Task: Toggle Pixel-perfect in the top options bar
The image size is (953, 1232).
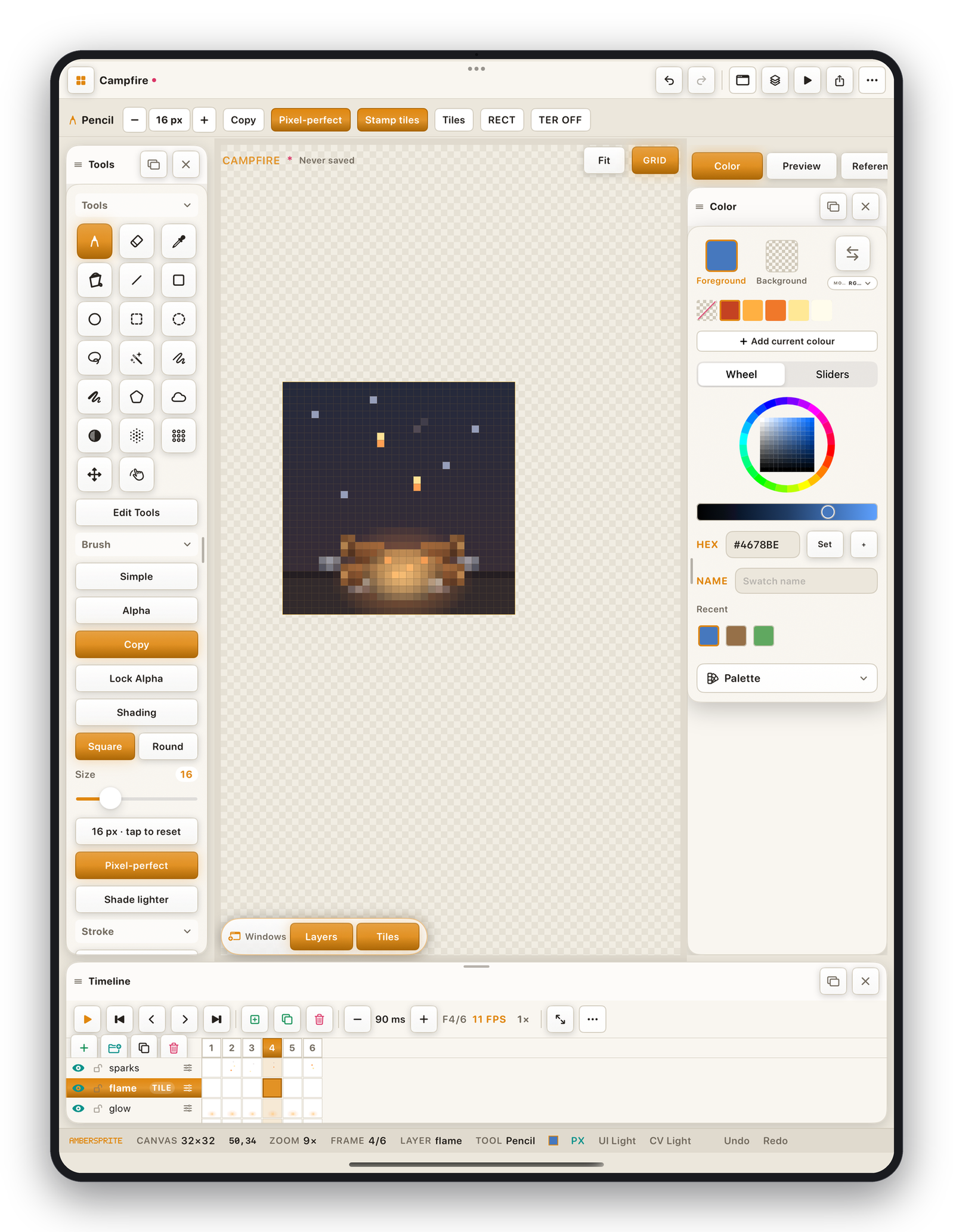Action: point(310,120)
